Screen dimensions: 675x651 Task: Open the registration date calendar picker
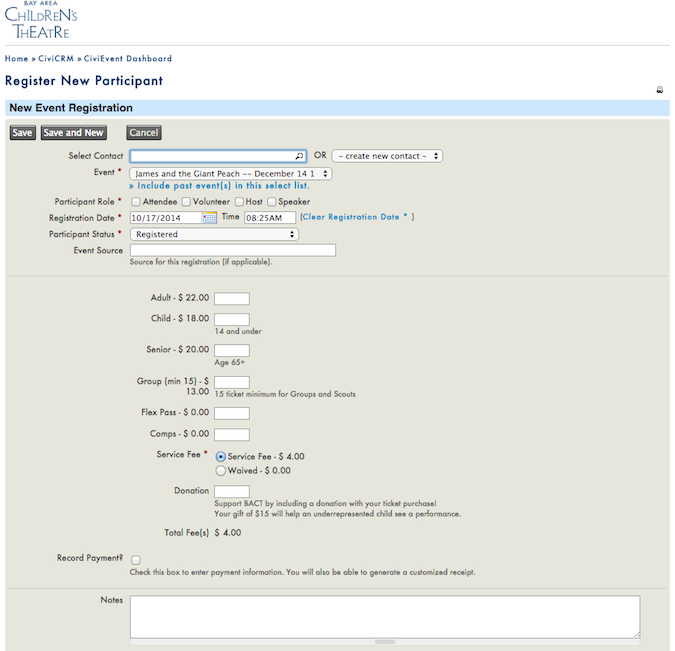[209, 218]
